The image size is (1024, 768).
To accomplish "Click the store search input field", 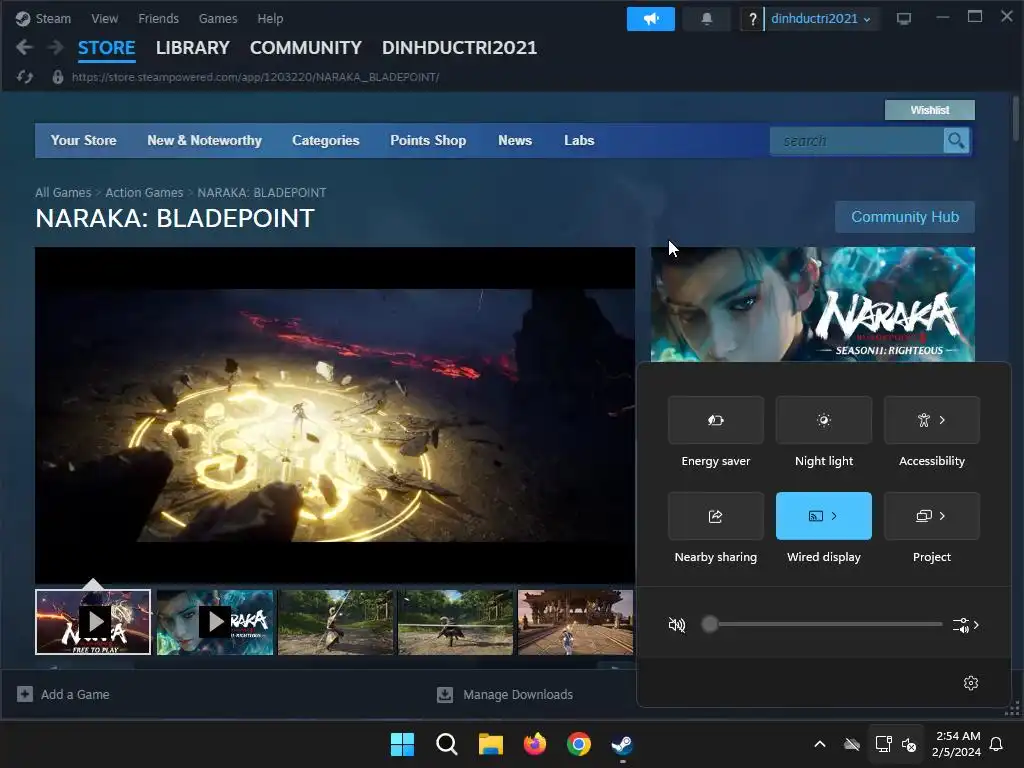I will [x=856, y=140].
